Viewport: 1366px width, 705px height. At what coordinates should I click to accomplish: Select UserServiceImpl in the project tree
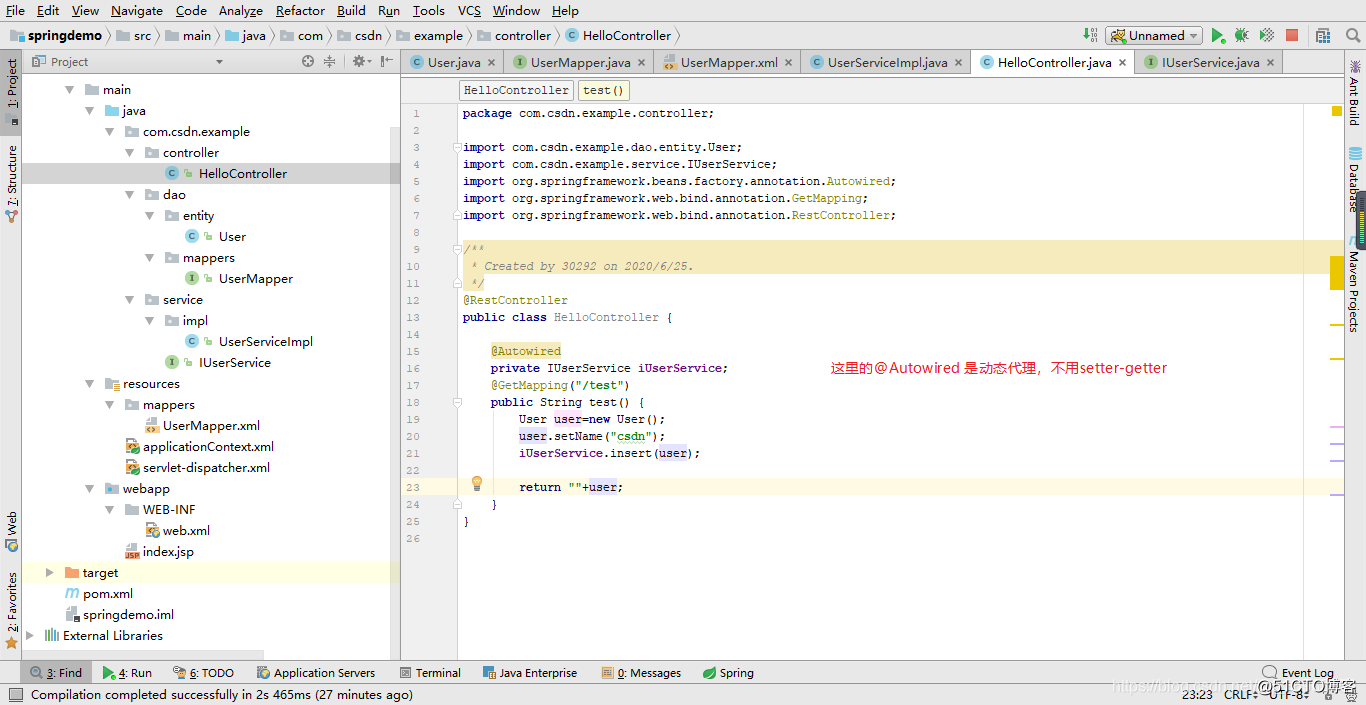click(266, 342)
